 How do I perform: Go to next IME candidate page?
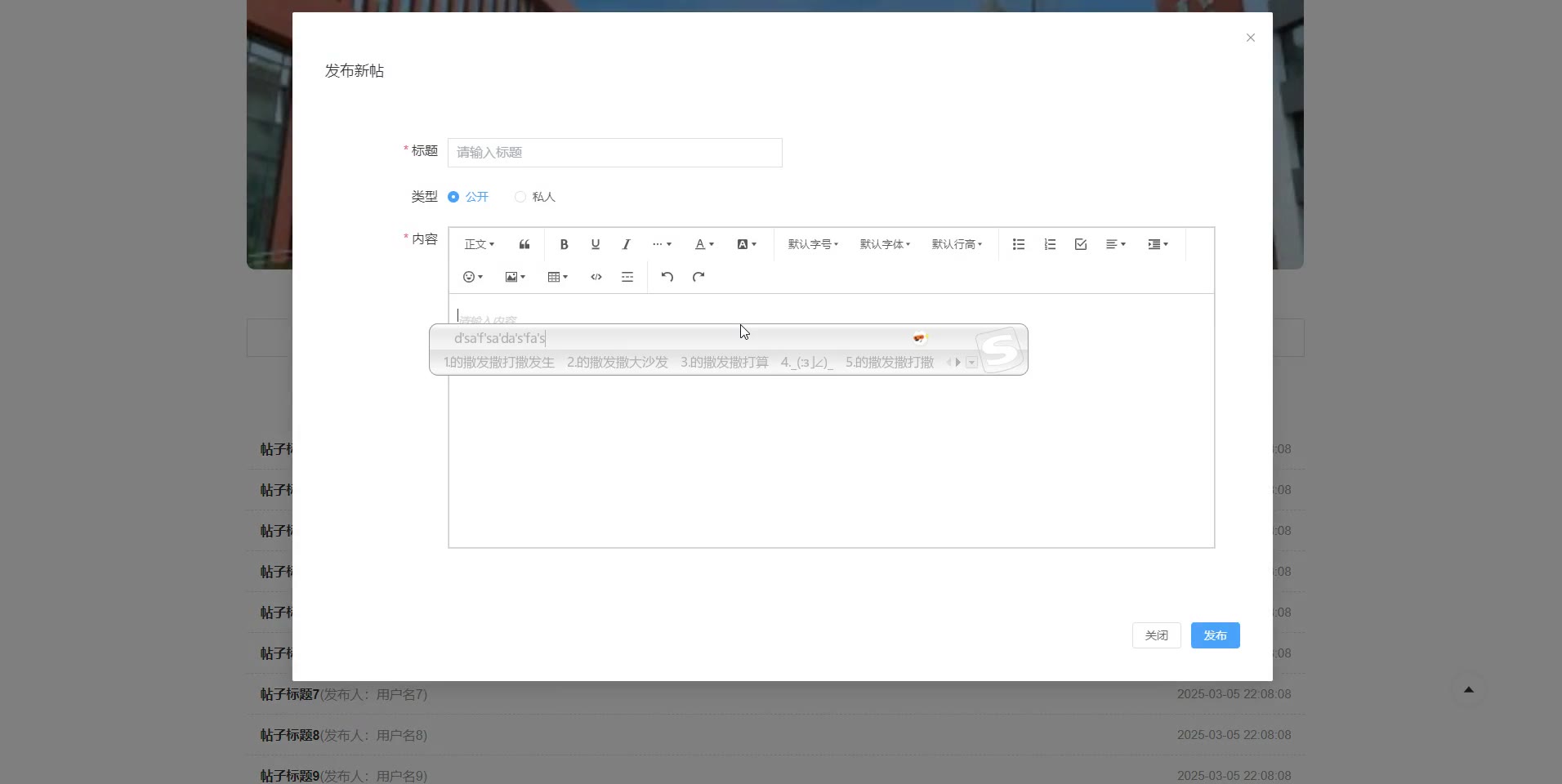point(958,363)
